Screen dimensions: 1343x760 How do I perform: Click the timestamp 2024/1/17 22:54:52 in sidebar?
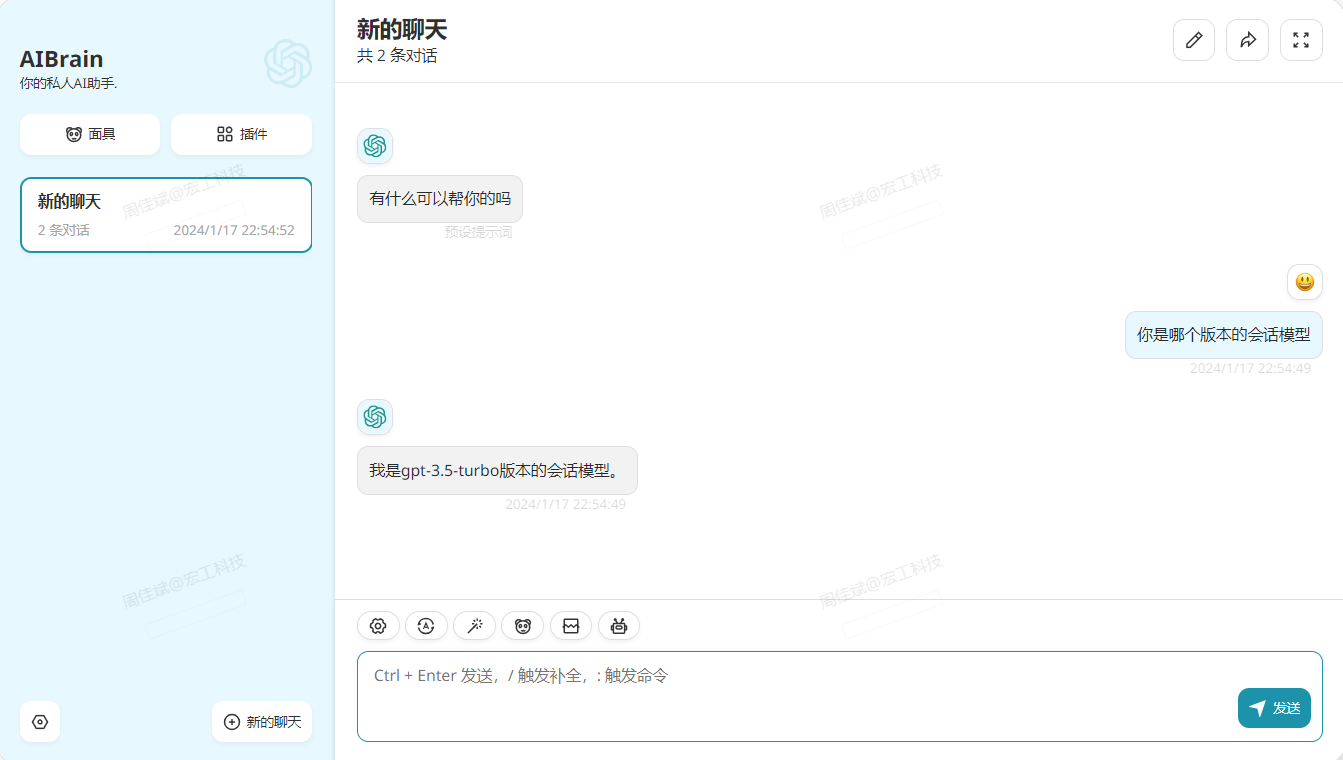tap(234, 230)
